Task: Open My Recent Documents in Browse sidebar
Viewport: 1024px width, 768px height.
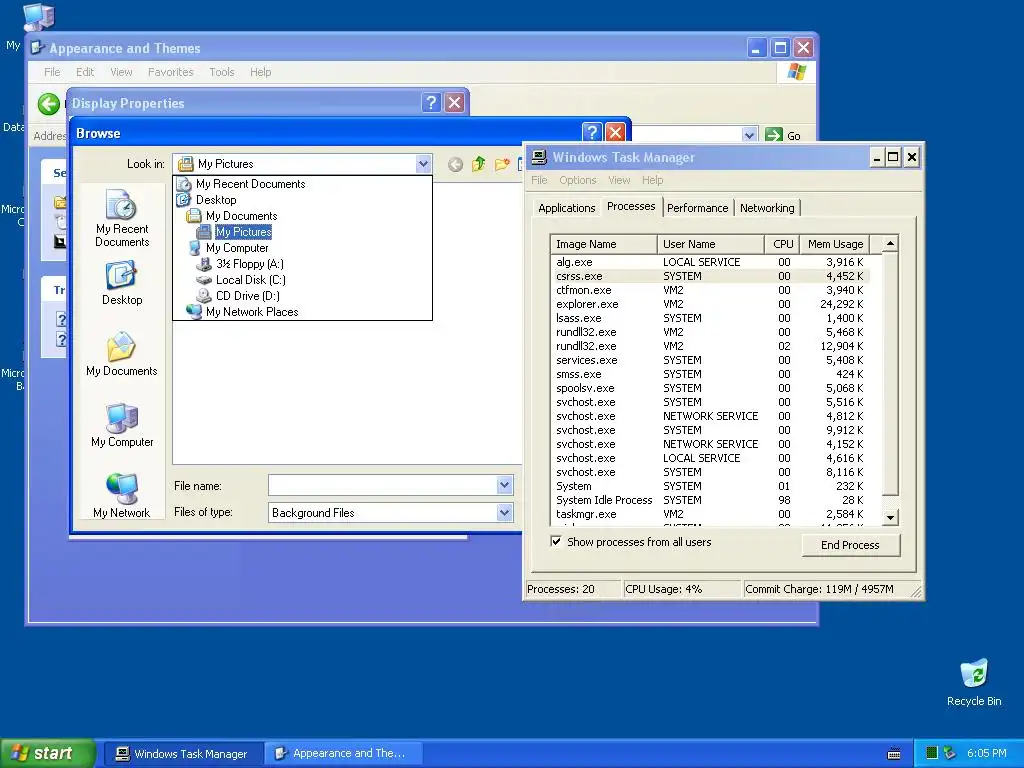Action: tap(121, 218)
